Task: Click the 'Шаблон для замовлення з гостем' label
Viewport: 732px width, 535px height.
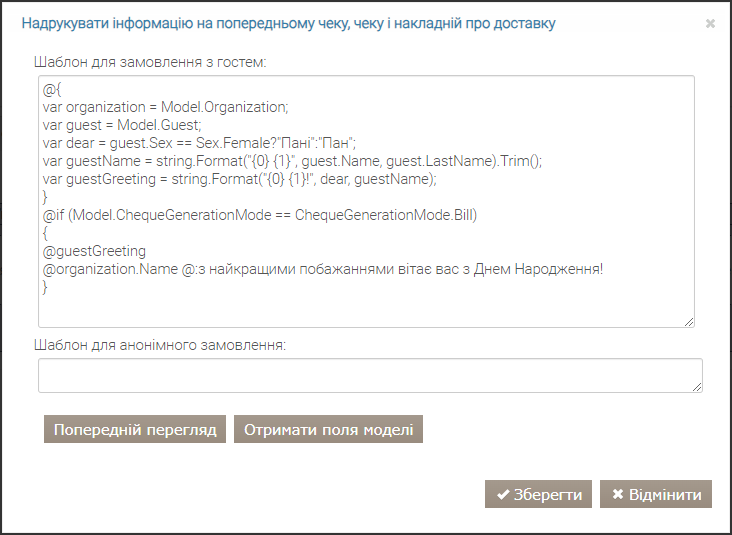Action: (150, 62)
